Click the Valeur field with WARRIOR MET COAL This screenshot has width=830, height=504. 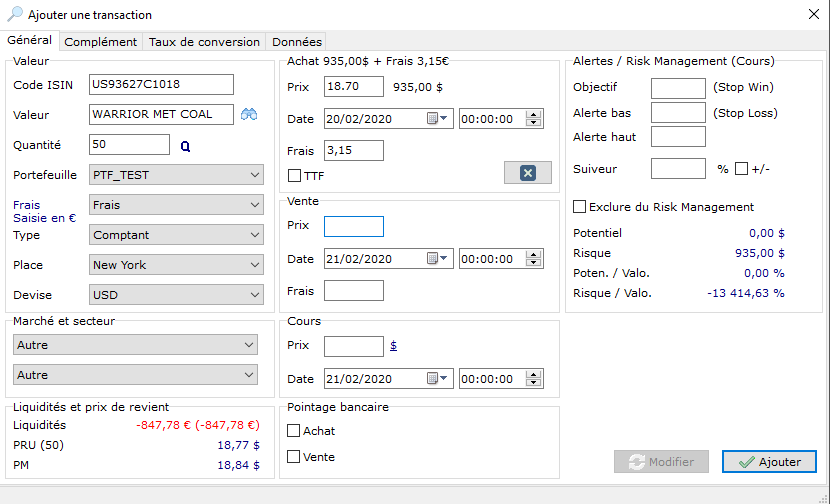pyautogui.click(x=161, y=114)
